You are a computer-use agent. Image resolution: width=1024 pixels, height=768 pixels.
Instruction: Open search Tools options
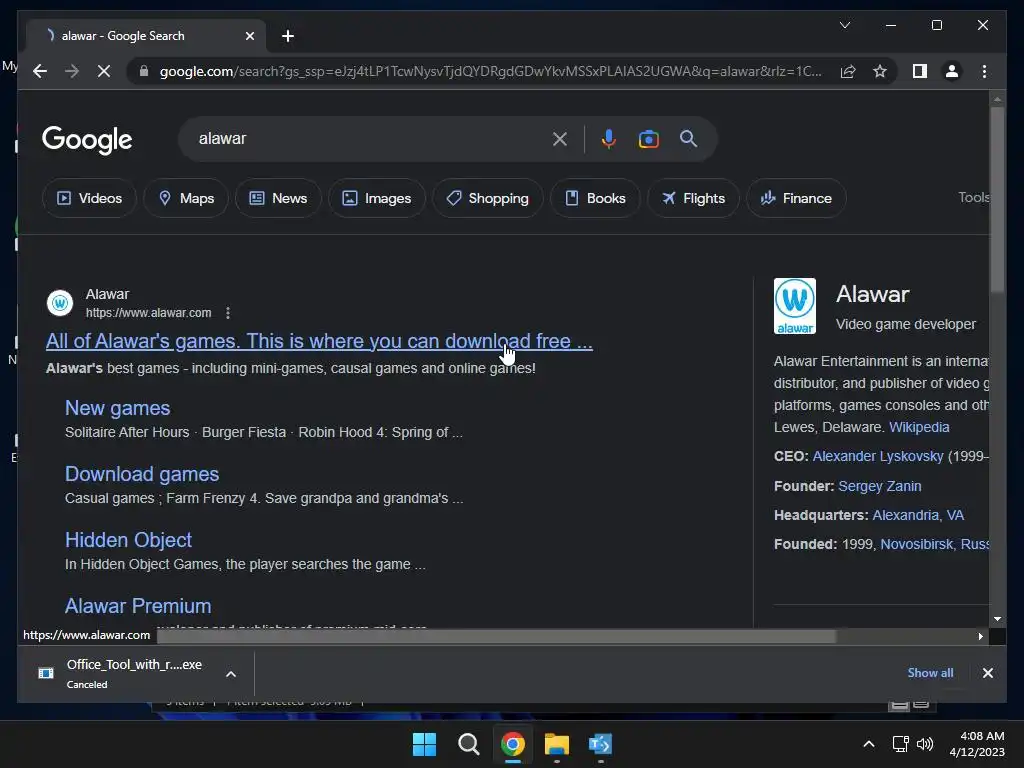point(974,197)
